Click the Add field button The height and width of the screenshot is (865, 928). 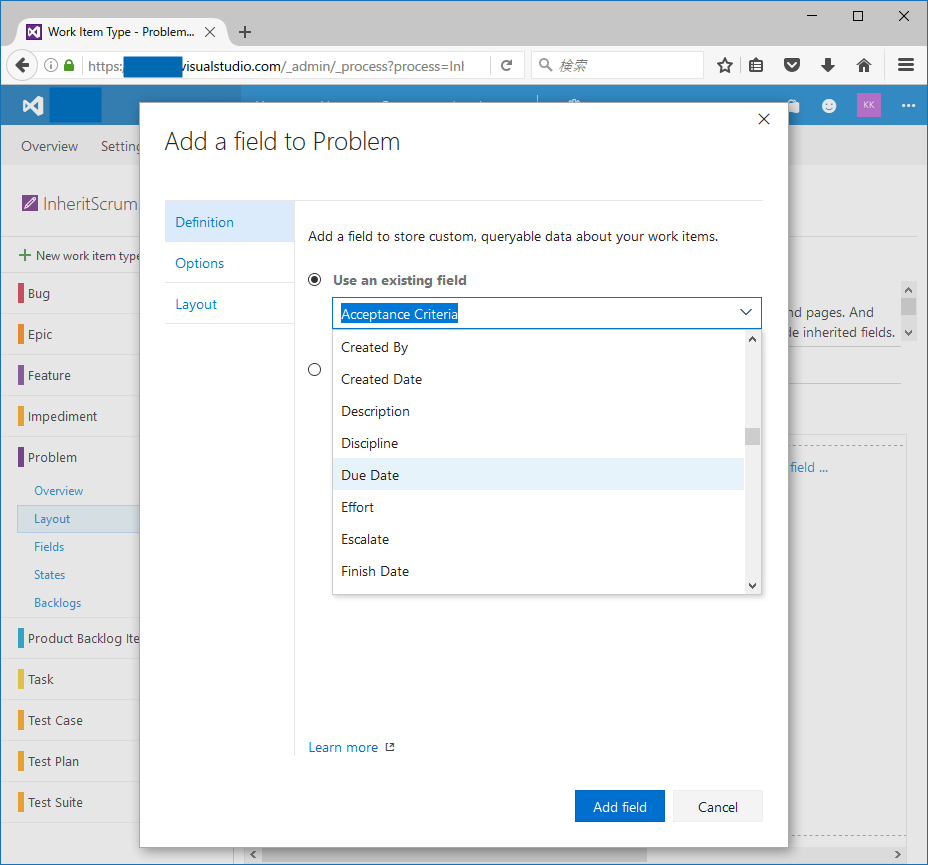(x=620, y=806)
